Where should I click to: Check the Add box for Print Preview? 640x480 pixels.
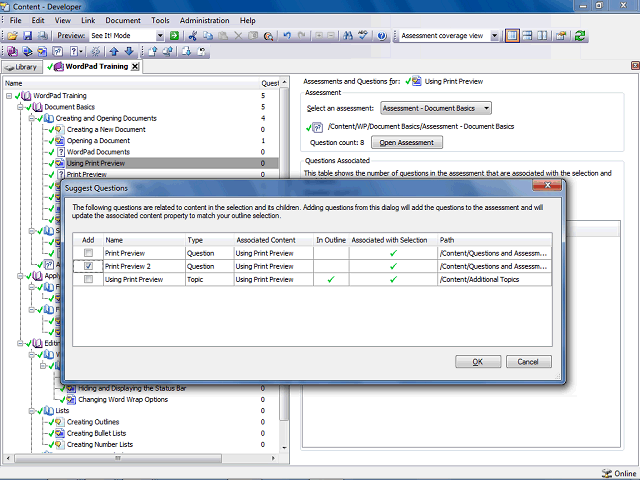(x=88, y=253)
